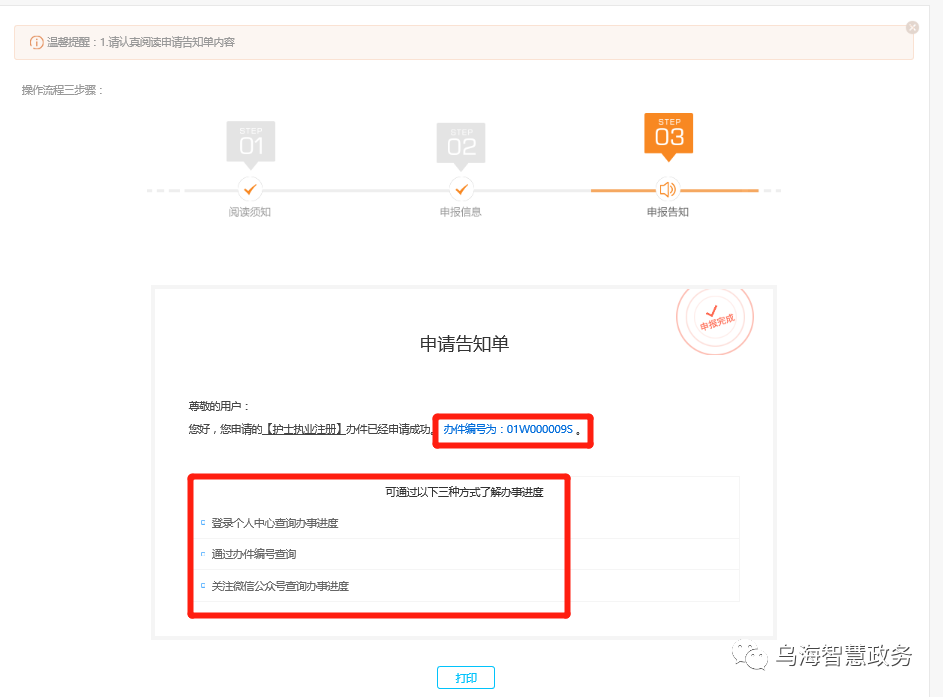Toggle the checkmark under Step 01 阅读须知

[x=249, y=187]
